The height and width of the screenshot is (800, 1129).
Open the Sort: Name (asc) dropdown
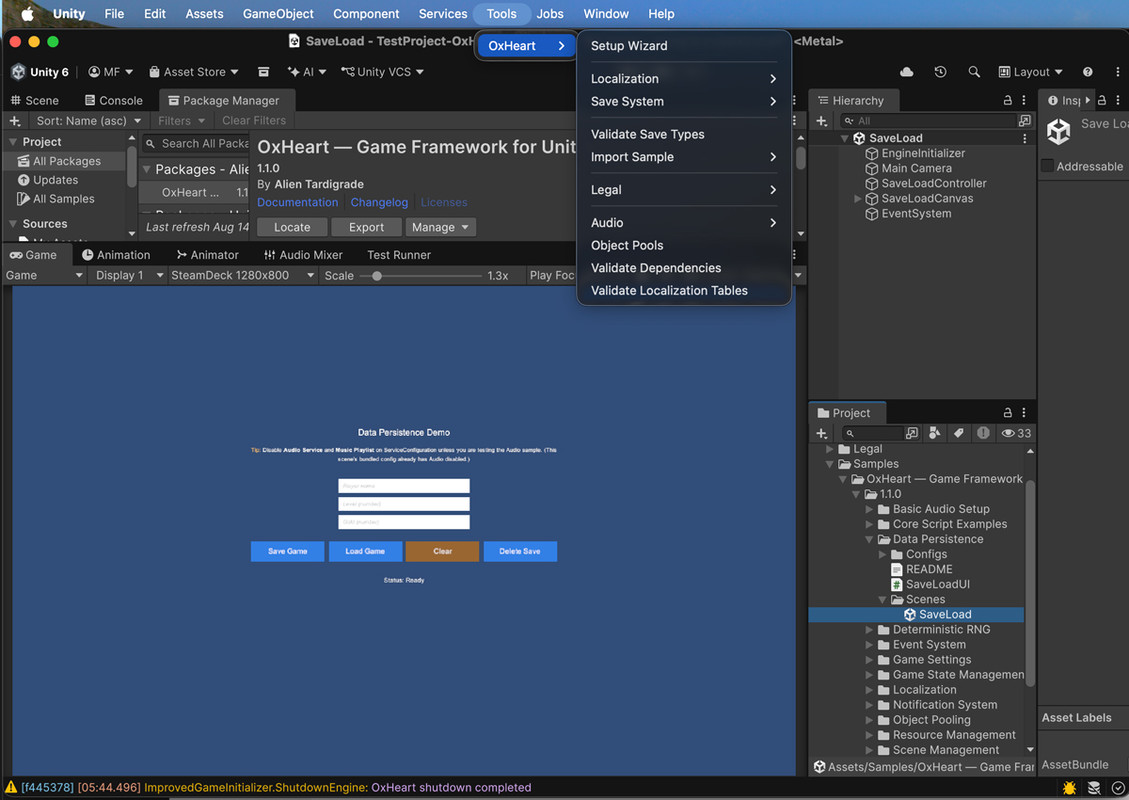click(89, 121)
